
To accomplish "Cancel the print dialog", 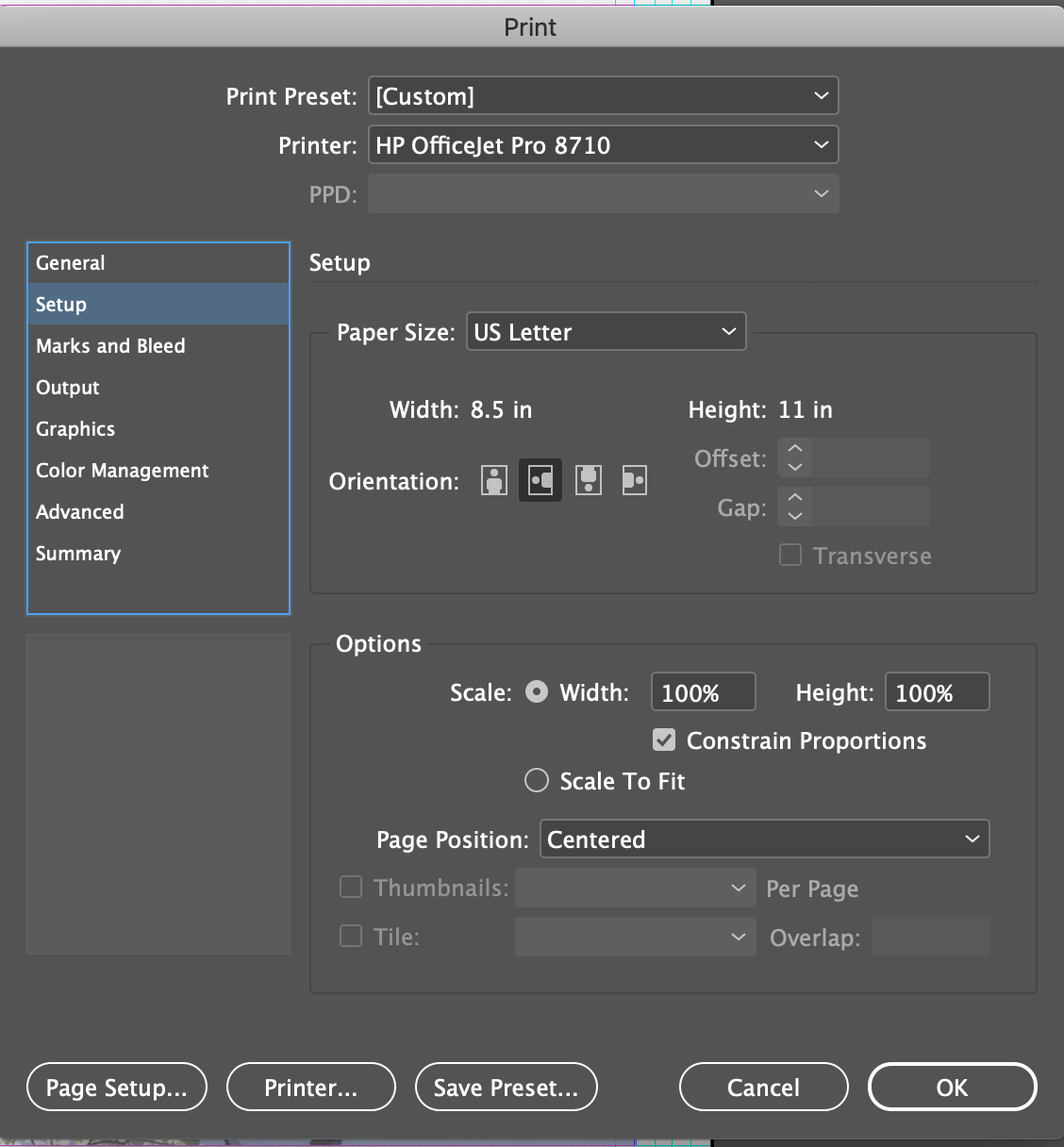I will pos(763,1087).
